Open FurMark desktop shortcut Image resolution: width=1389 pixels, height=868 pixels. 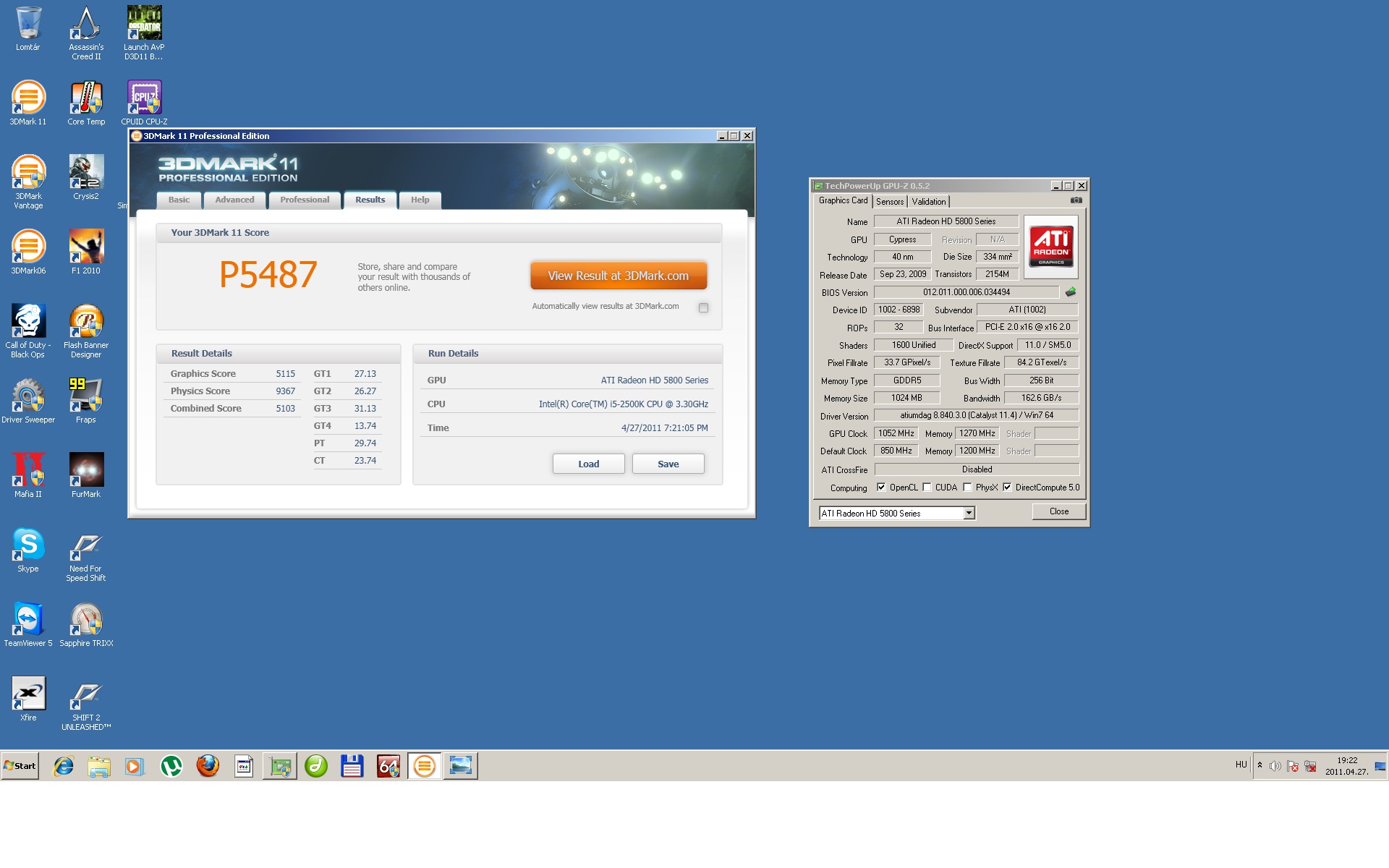point(86,475)
